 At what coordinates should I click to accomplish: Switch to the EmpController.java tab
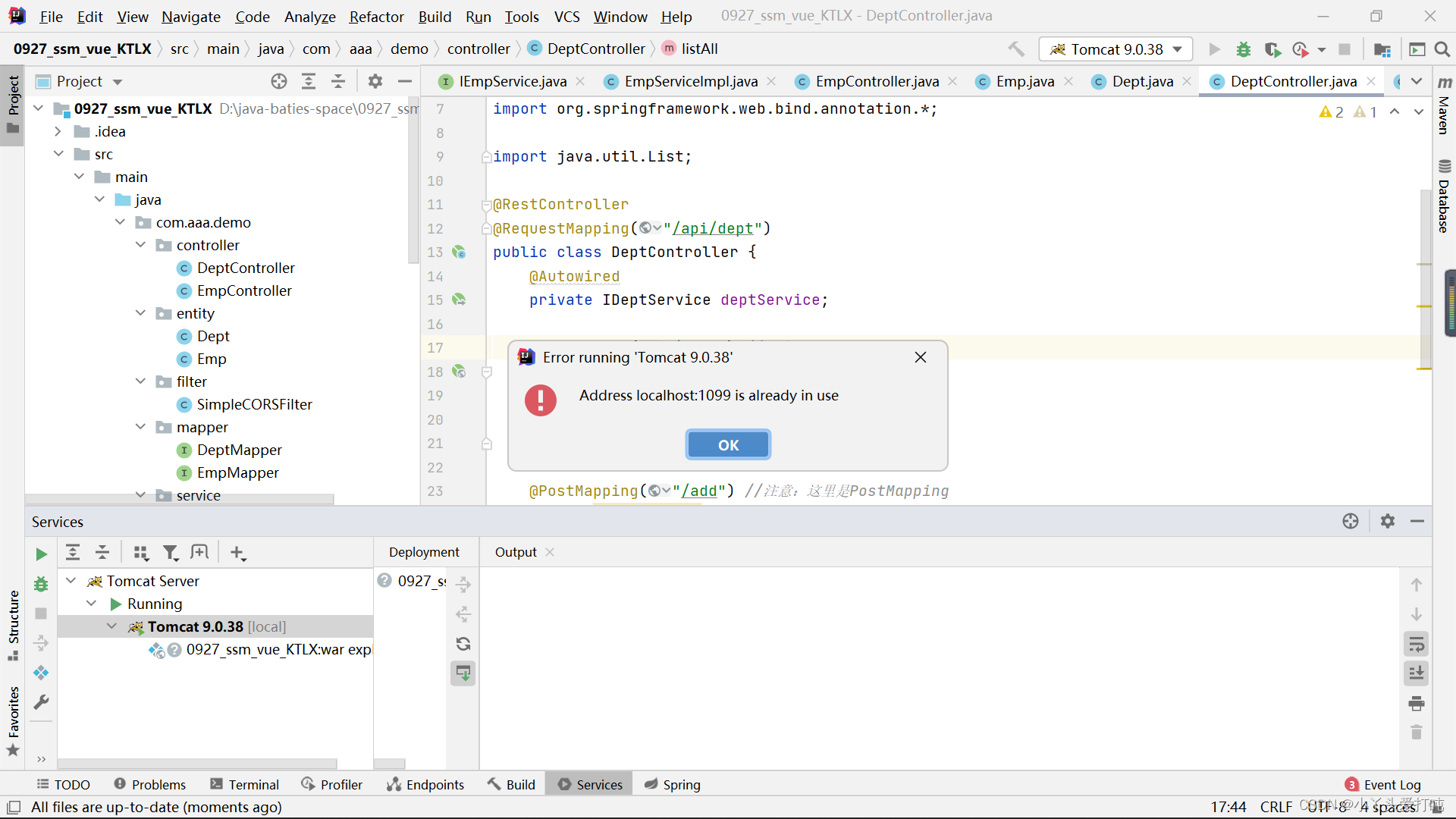coord(877,81)
